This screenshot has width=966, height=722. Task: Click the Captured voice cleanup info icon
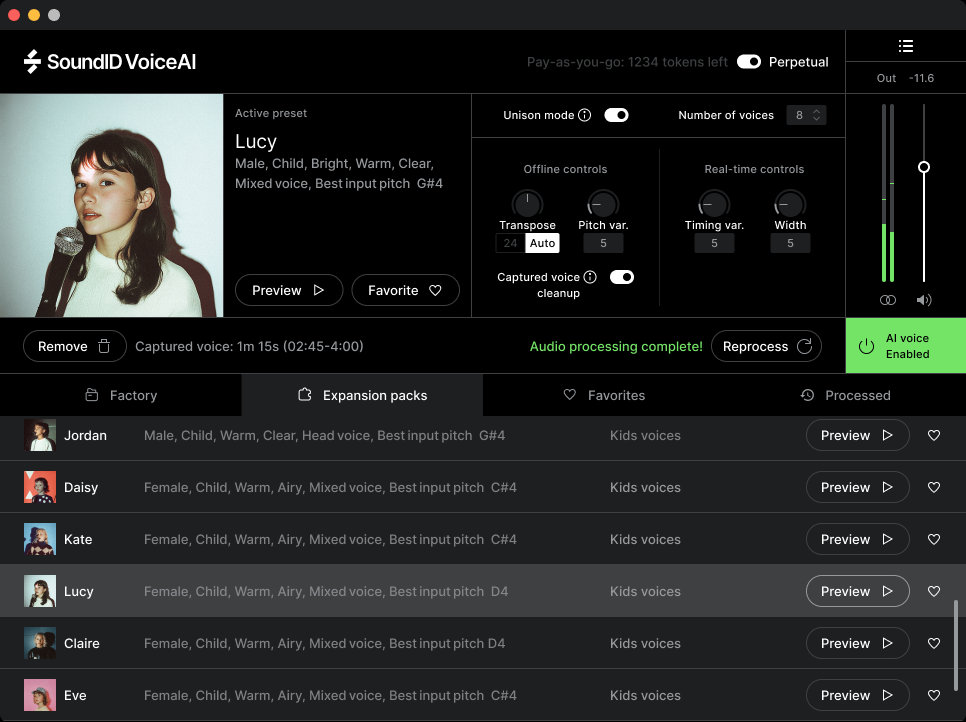[589, 277]
